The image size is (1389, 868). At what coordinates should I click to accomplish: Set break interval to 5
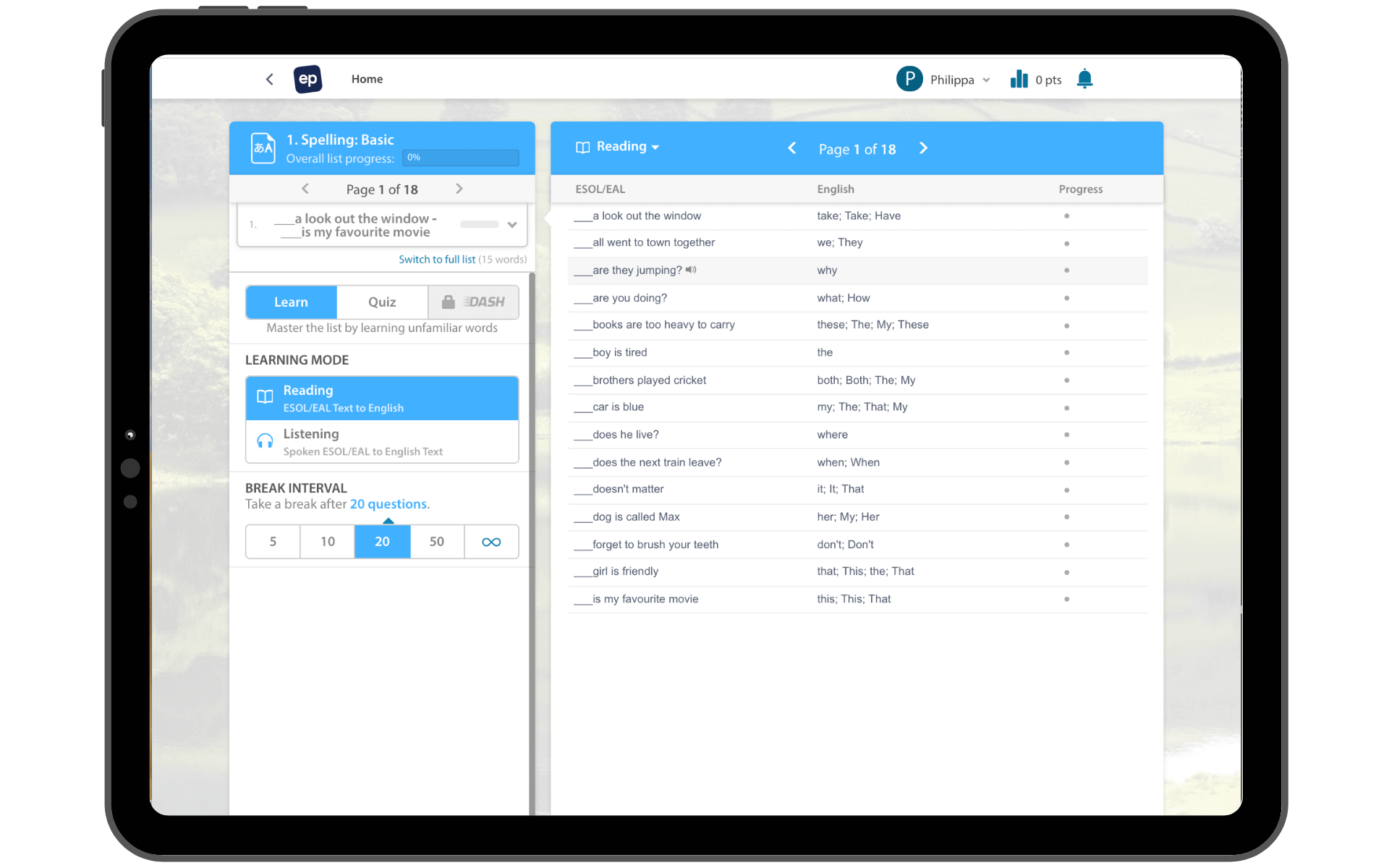(x=273, y=542)
